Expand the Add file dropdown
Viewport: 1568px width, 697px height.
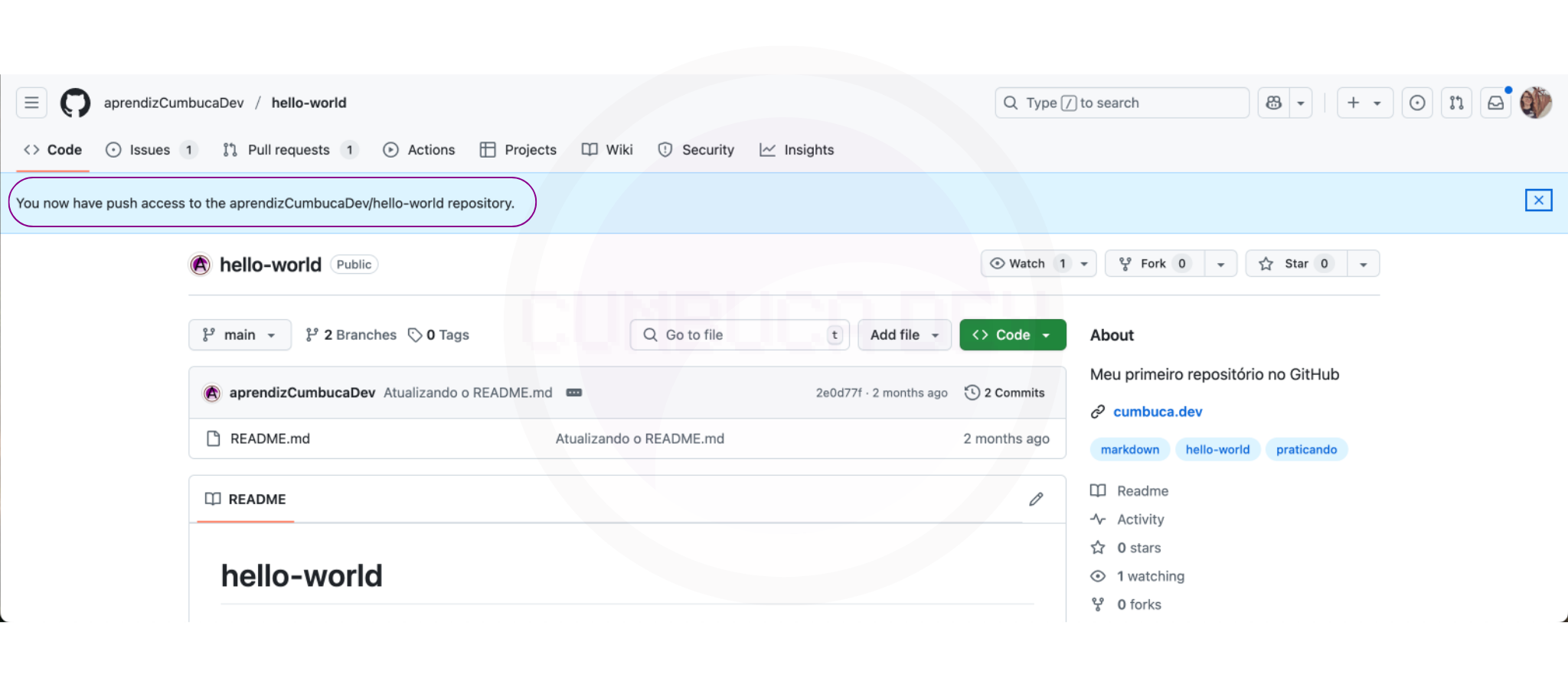click(903, 335)
